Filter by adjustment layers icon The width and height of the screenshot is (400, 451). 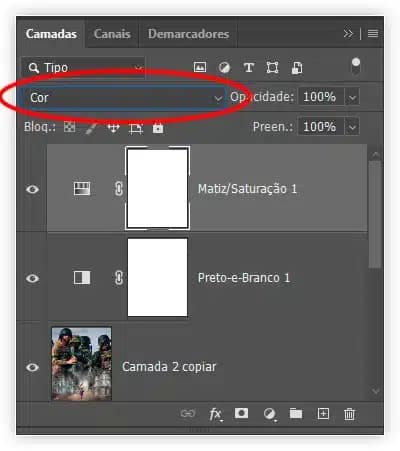pyautogui.click(x=224, y=68)
